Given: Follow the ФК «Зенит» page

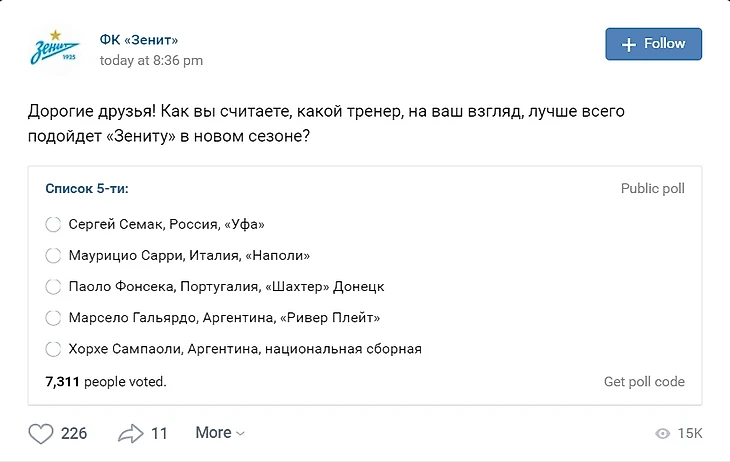Looking at the screenshot, I should point(653,44).
